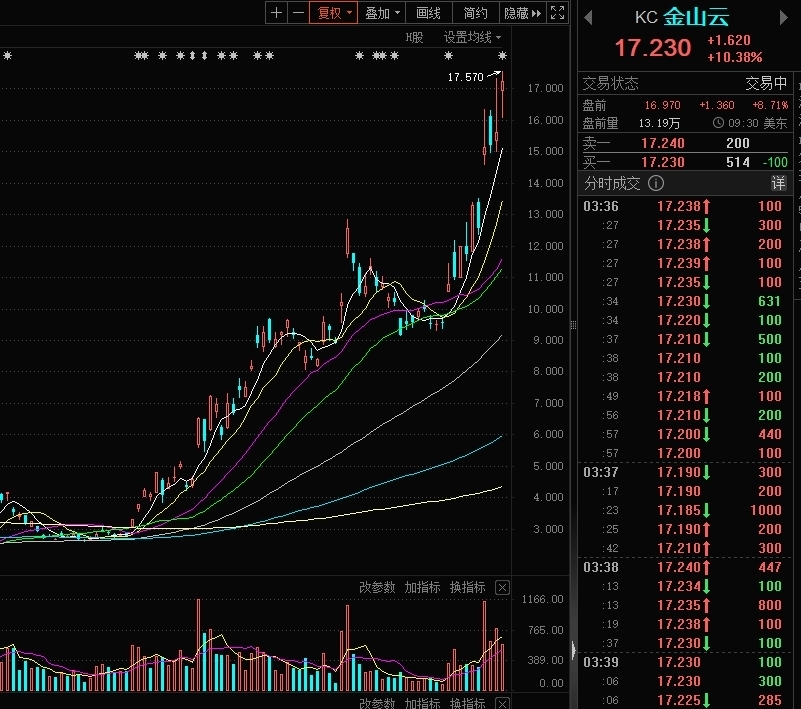Screen dimensions: 801x709
Task: Close the volume indicator panel
Action: (x=502, y=587)
